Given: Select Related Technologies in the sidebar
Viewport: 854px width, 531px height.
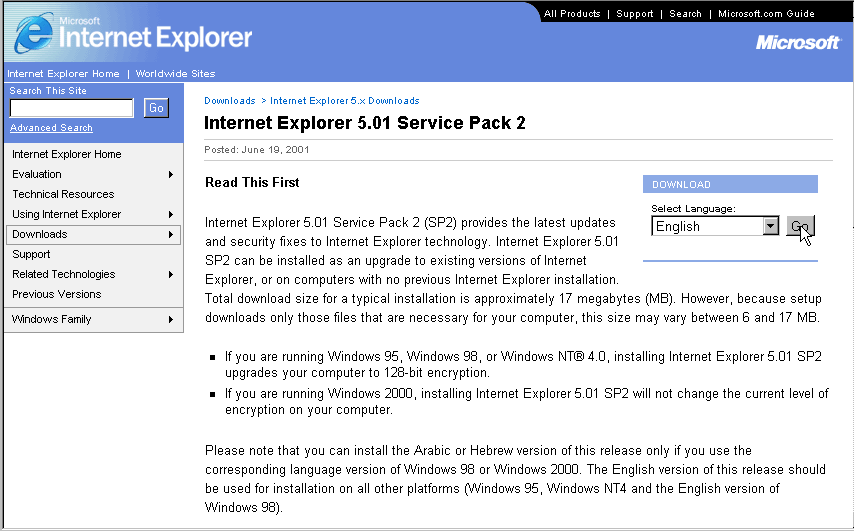Looking at the screenshot, I should 64,274.
